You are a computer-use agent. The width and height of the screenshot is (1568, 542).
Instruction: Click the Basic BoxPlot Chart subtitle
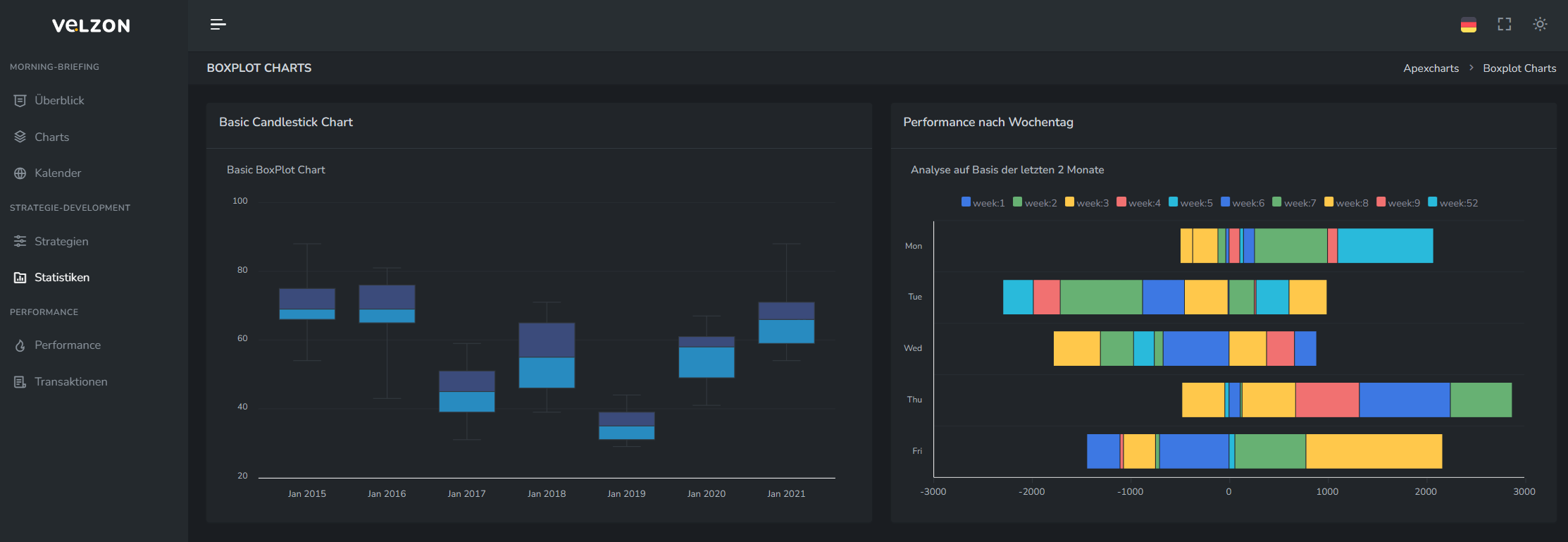click(x=276, y=170)
